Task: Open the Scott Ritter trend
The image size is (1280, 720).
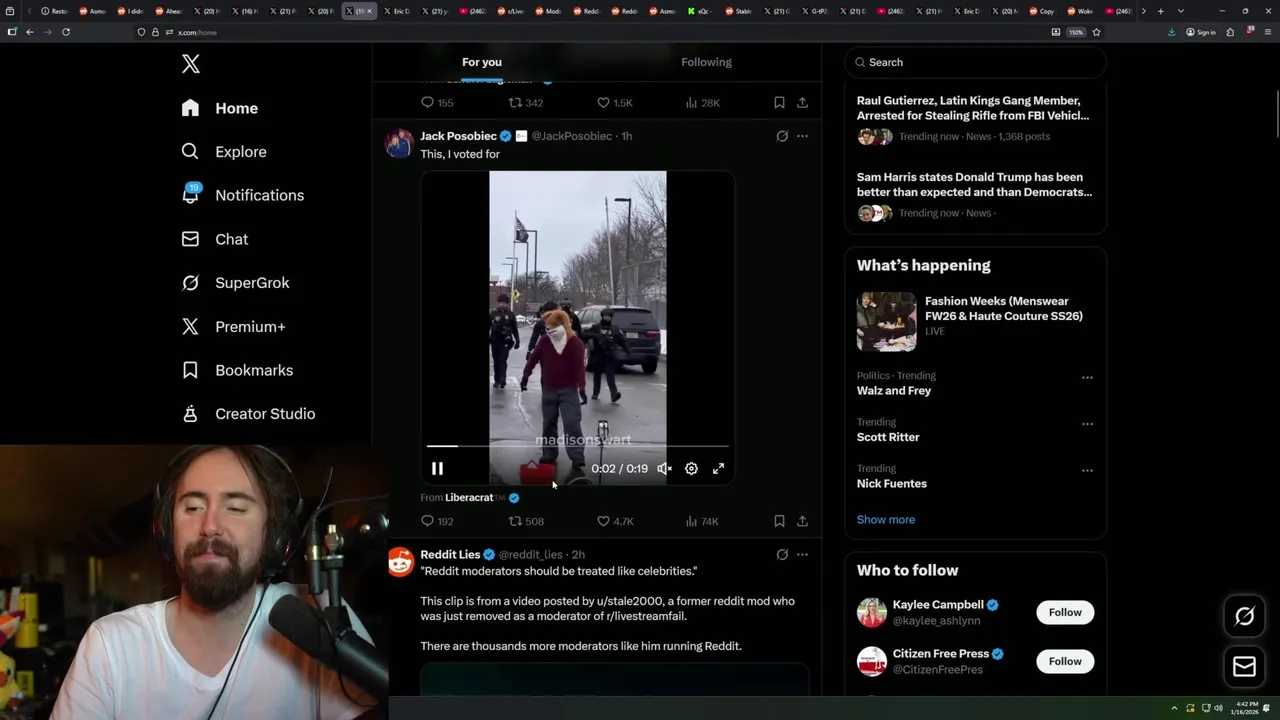Action: [x=888, y=437]
